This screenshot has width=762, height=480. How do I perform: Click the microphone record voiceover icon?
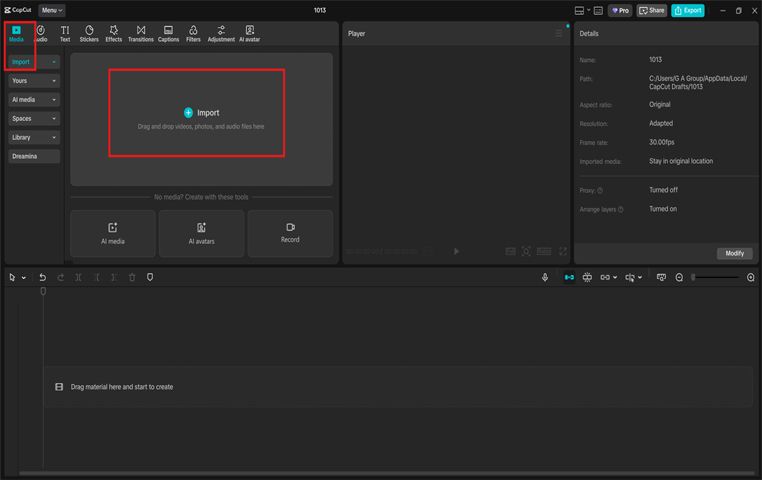click(545, 277)
